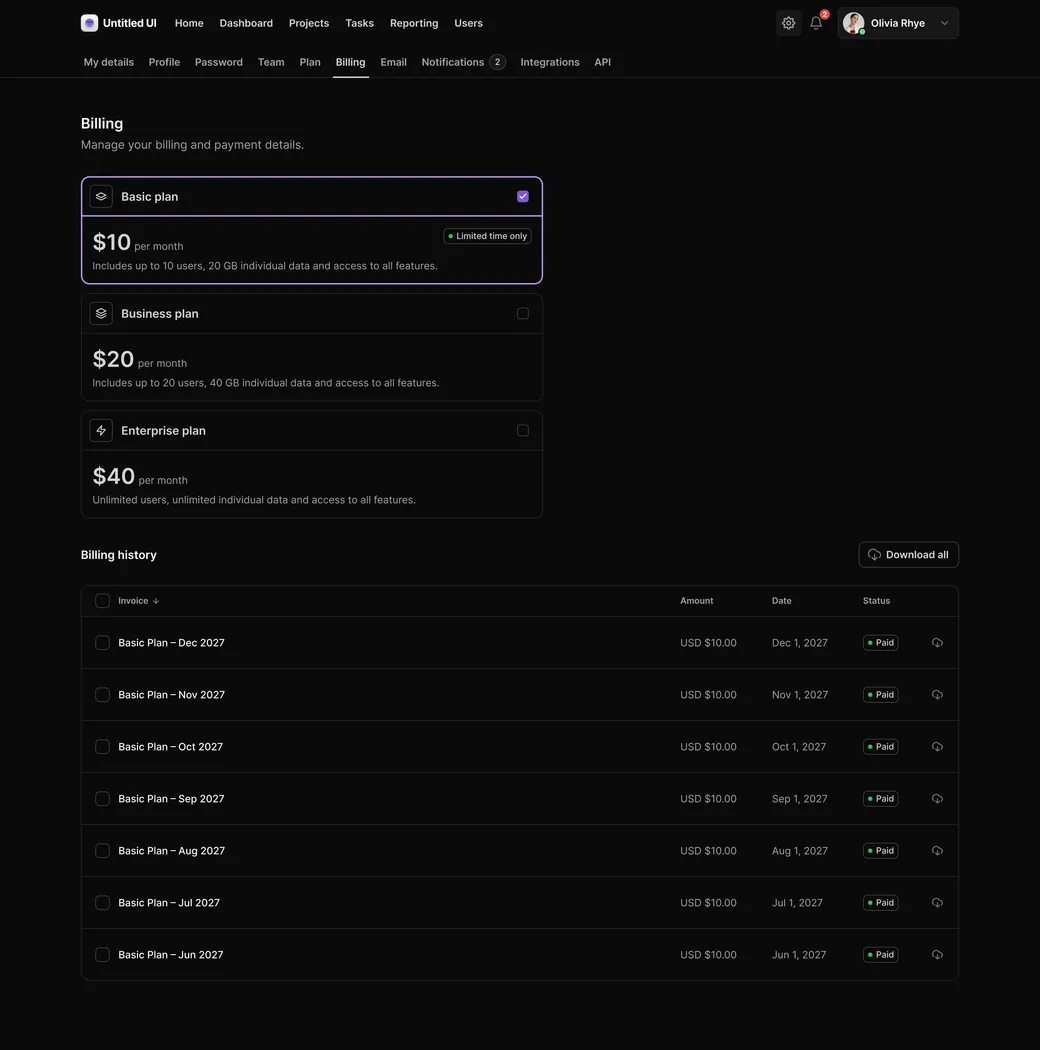Click the Nov 1, 2027 date cell

(x=800, y=694)
